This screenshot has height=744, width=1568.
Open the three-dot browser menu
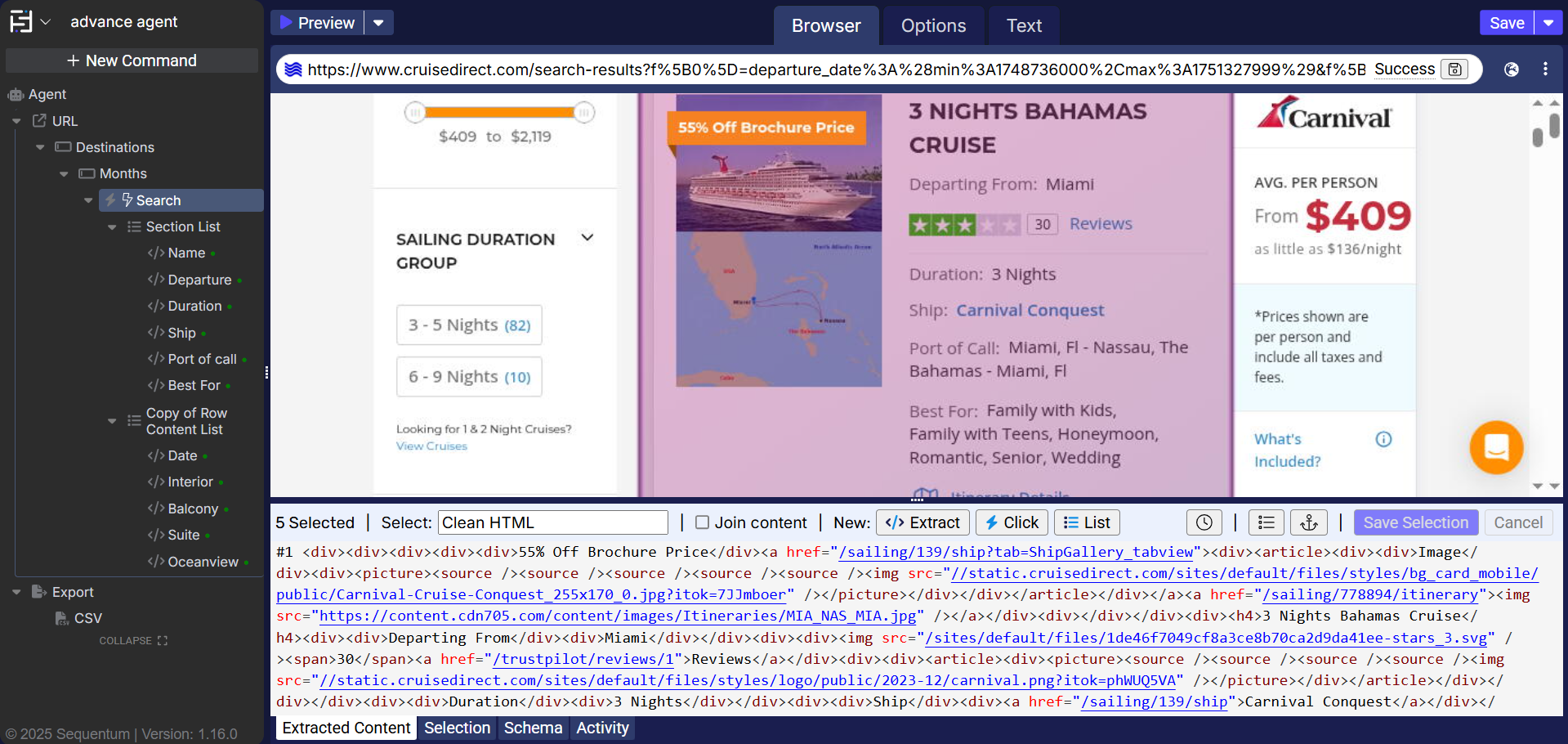click(x=1545, y=69)
